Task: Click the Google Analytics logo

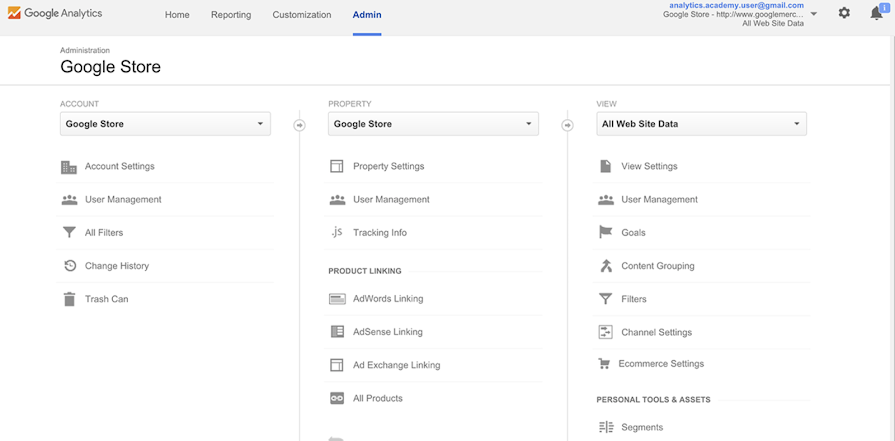Action: click(x=55, y=14)
